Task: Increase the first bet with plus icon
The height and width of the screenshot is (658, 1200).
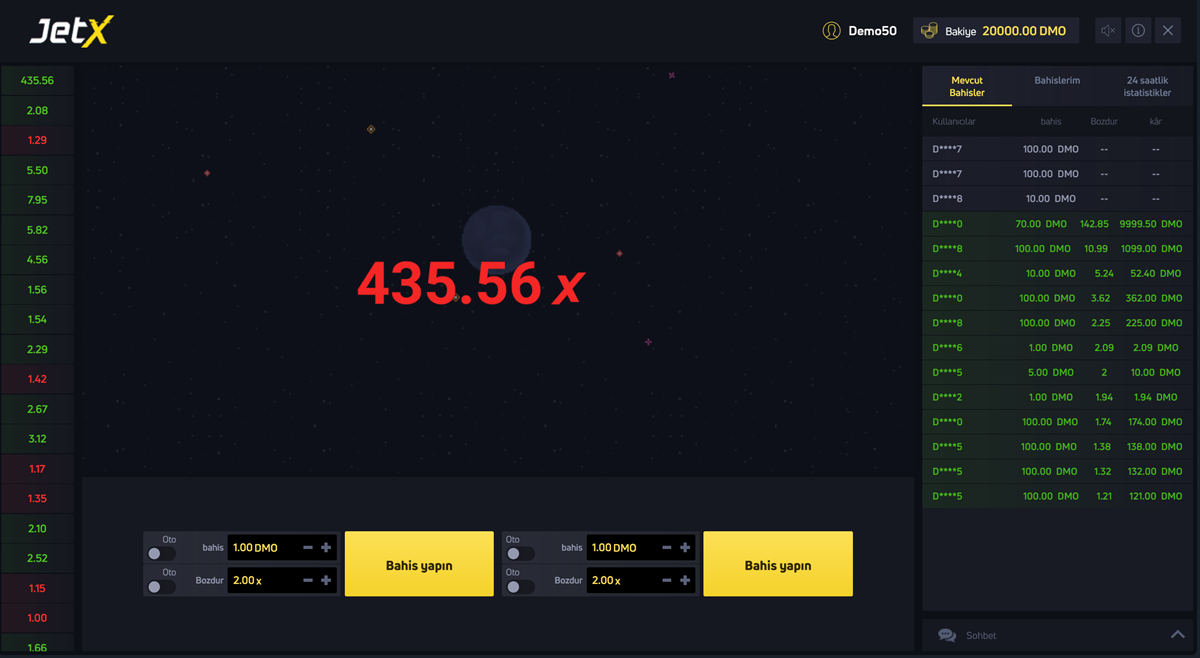Action: point(327,547)
